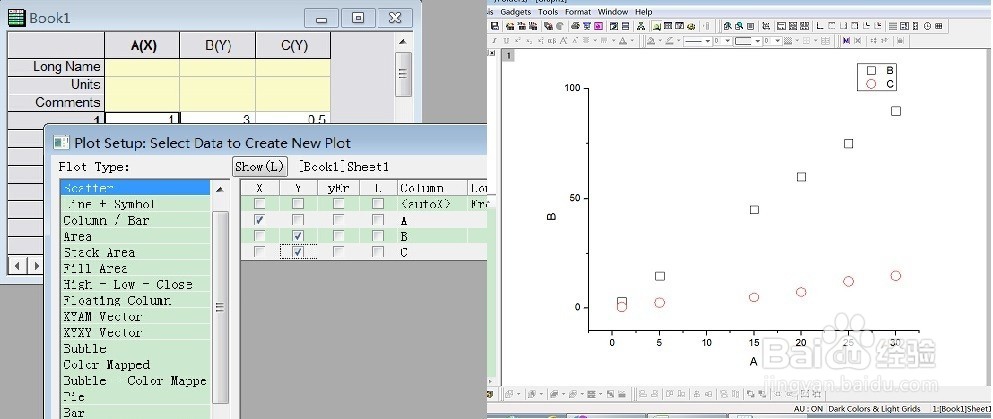
Task: Click the Plot Type list scrollbar thumb
Action: coord(220,307)
